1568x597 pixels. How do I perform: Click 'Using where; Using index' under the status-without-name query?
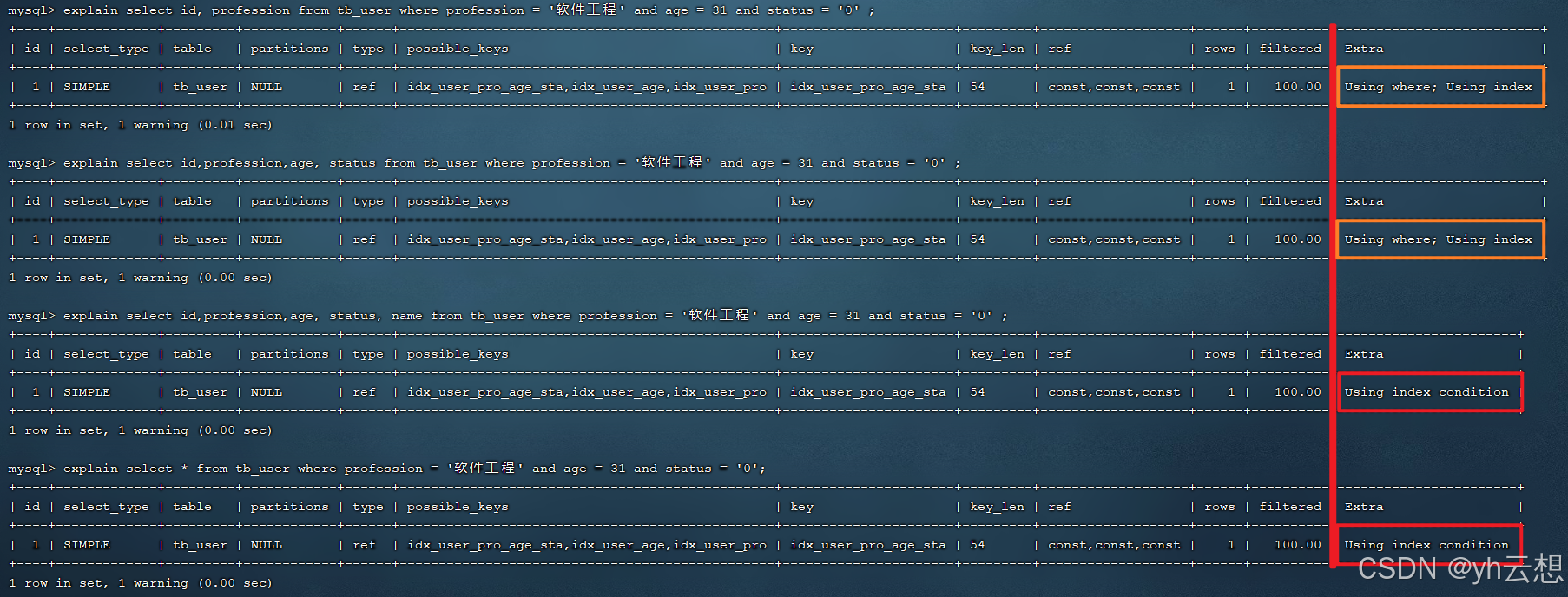pos(1439,239)
